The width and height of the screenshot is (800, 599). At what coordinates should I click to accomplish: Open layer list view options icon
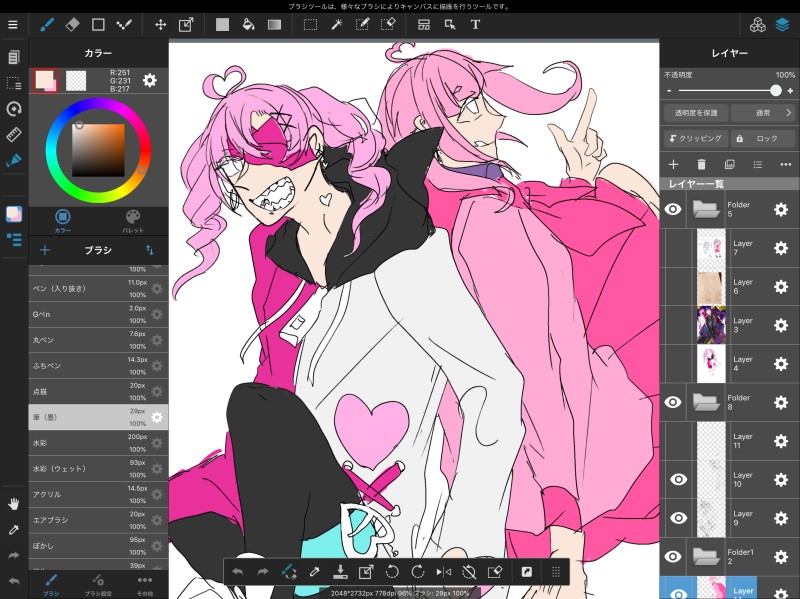pos(758,164)
